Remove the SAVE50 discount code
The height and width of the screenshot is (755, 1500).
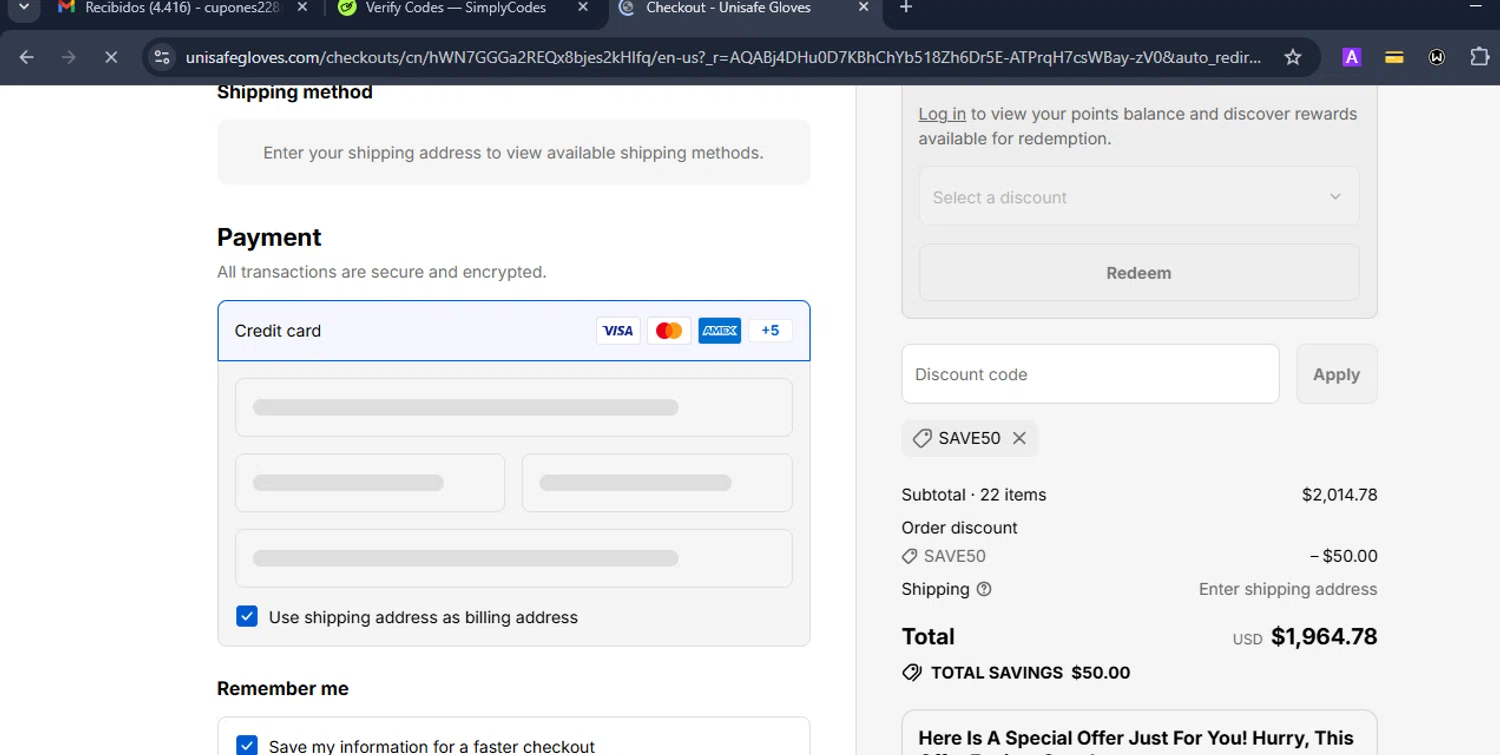tap(1019, 438)
